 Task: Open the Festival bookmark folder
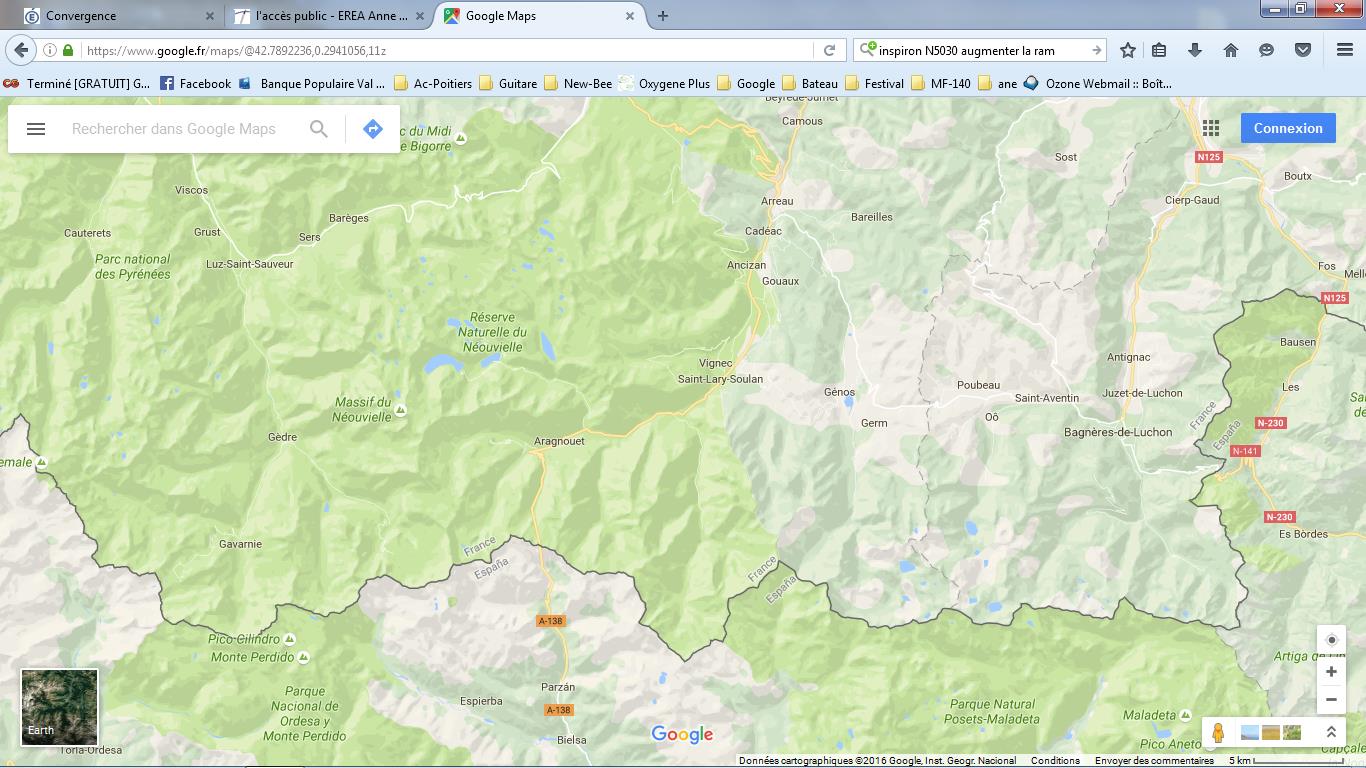(x=874, y=83)
